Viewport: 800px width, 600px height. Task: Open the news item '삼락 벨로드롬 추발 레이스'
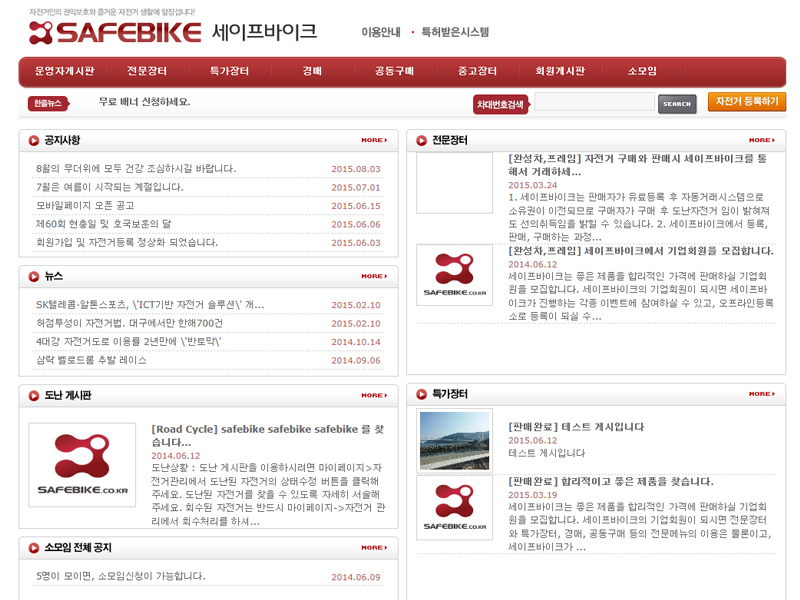click(x=91, y=360)
